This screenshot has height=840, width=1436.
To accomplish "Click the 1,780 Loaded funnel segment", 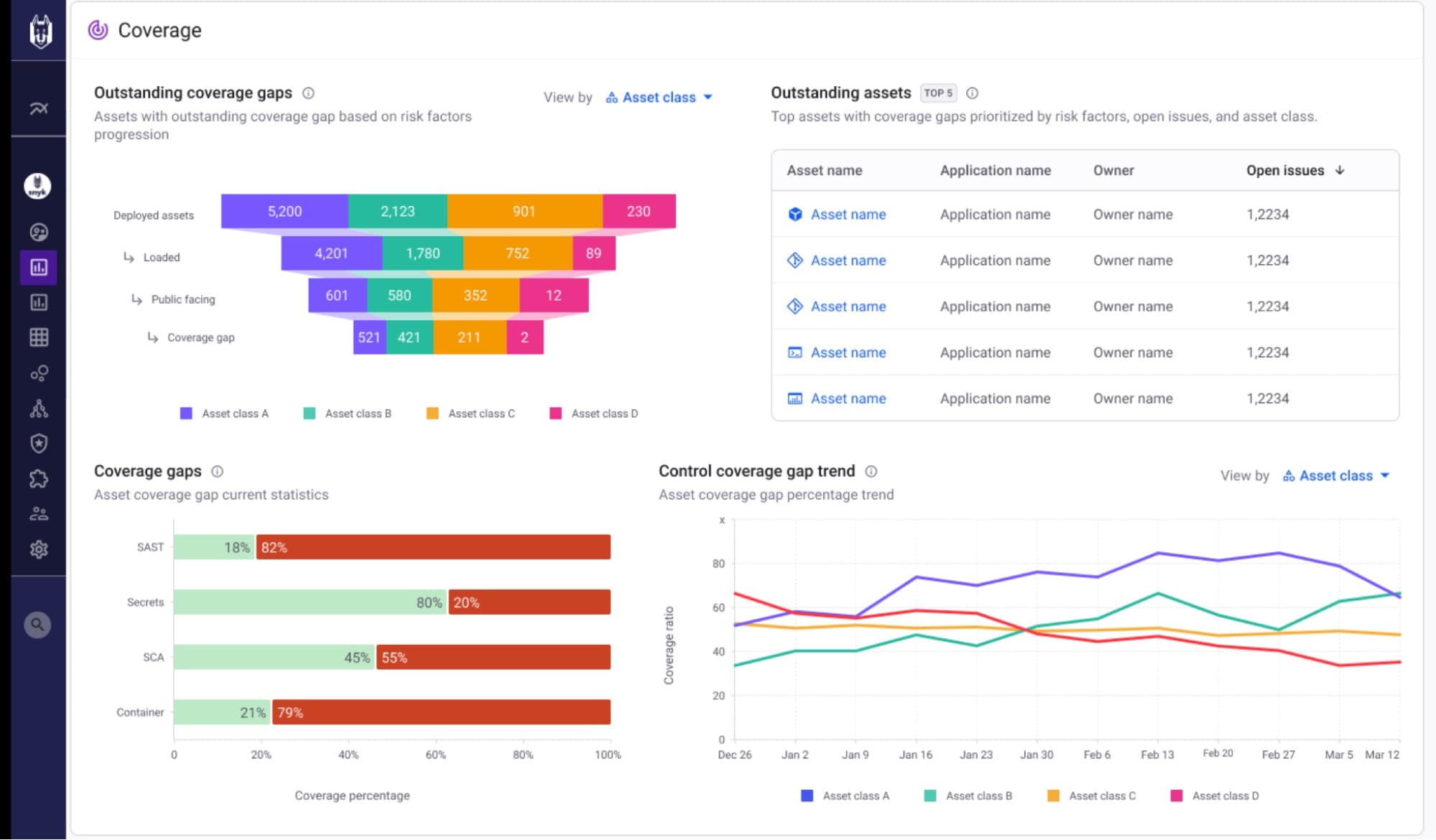I will (422, 253).
